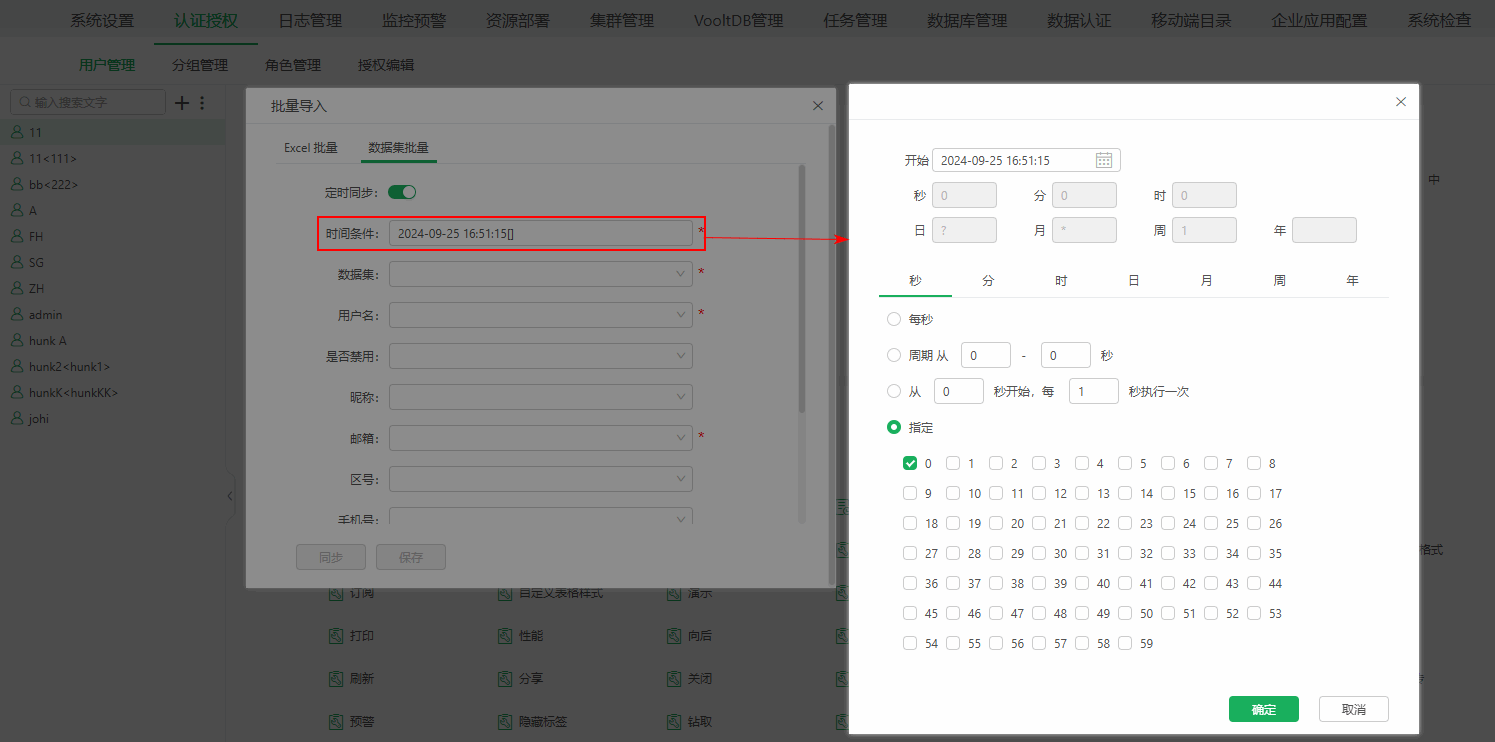
Task: Click the 确定 button
Action: [x=1264, y=709]
